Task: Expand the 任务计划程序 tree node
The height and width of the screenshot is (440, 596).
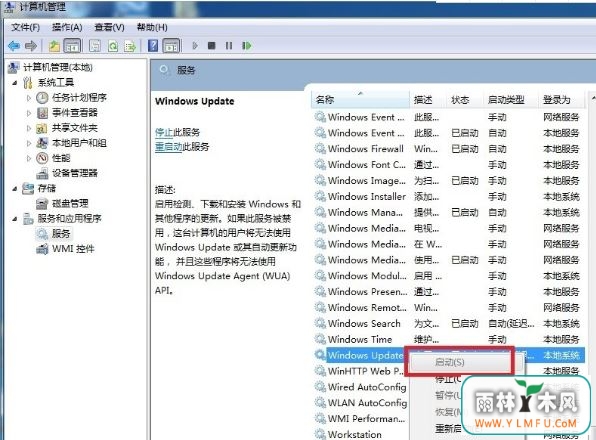Action: pos(29,98)
